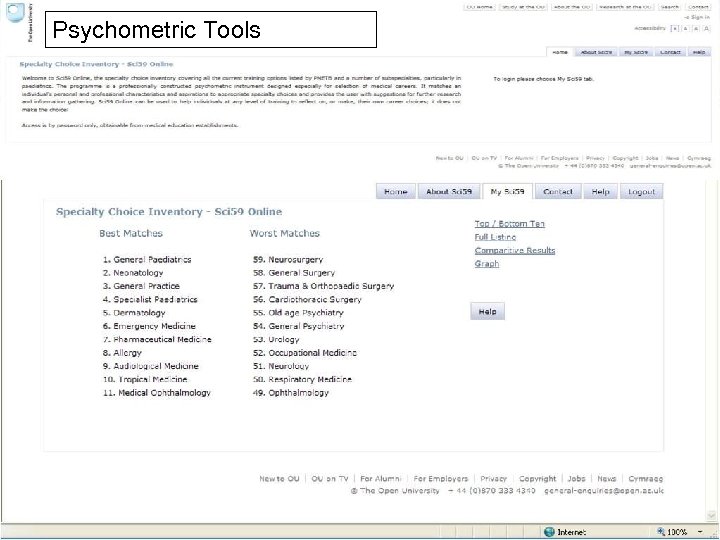This screenshot has width=720, height=540.
Task: Click 'News' in the lower page footer
Action: (607, 478)
